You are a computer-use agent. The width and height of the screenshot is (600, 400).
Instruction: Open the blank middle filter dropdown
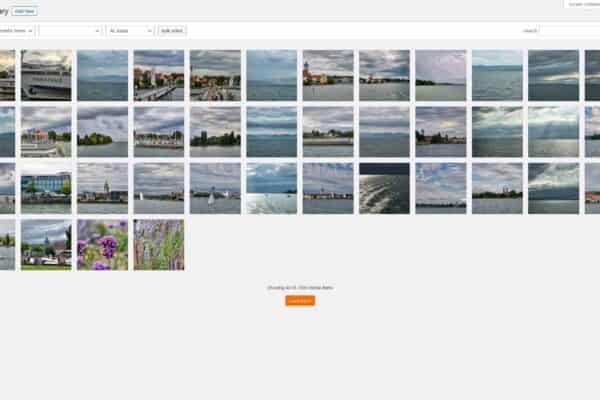(70, 31)
